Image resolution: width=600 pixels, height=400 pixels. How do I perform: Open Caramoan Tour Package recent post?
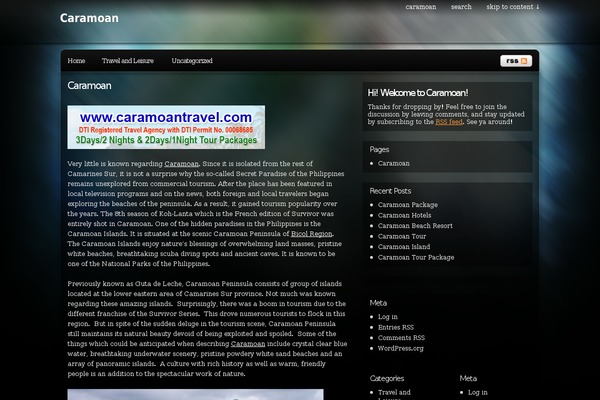click(x=416, y=258)
